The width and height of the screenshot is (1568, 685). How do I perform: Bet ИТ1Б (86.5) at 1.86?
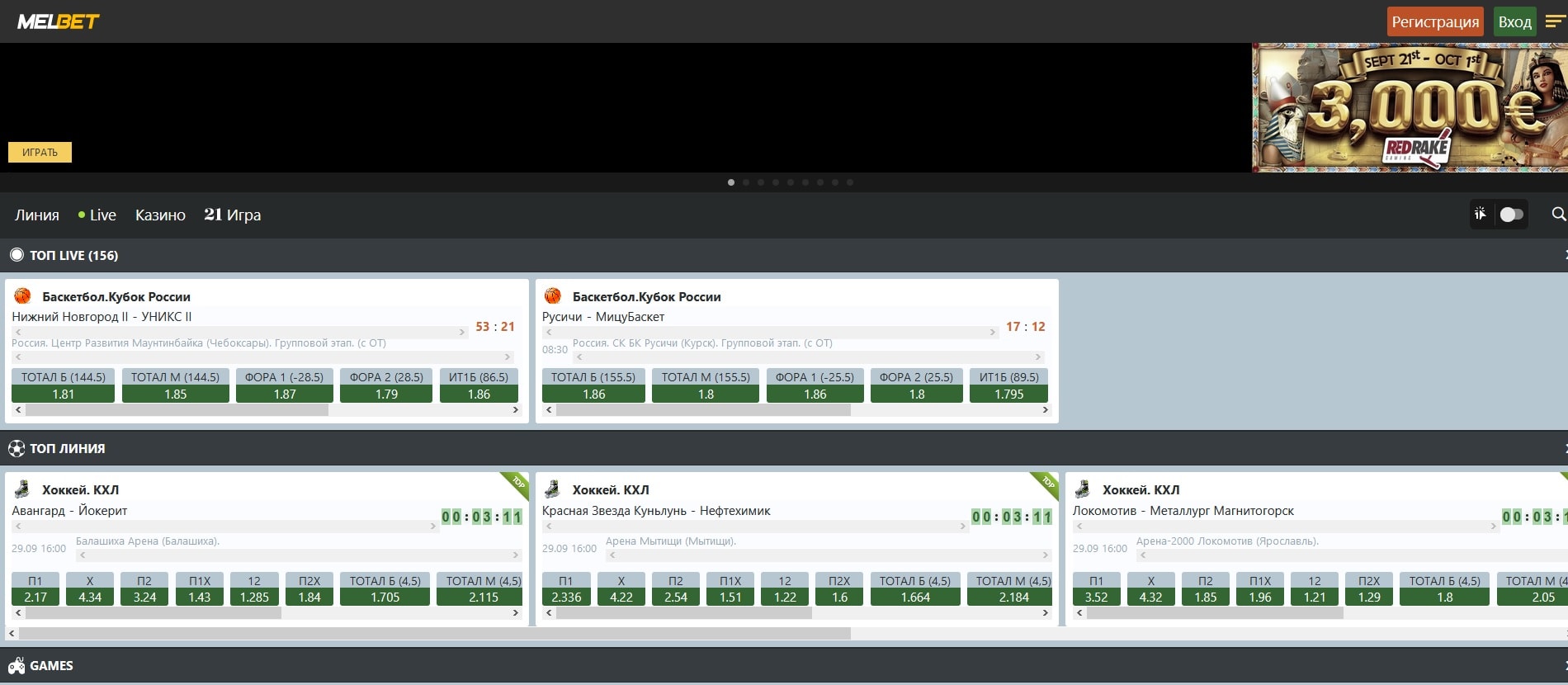[x=479, y=385]
